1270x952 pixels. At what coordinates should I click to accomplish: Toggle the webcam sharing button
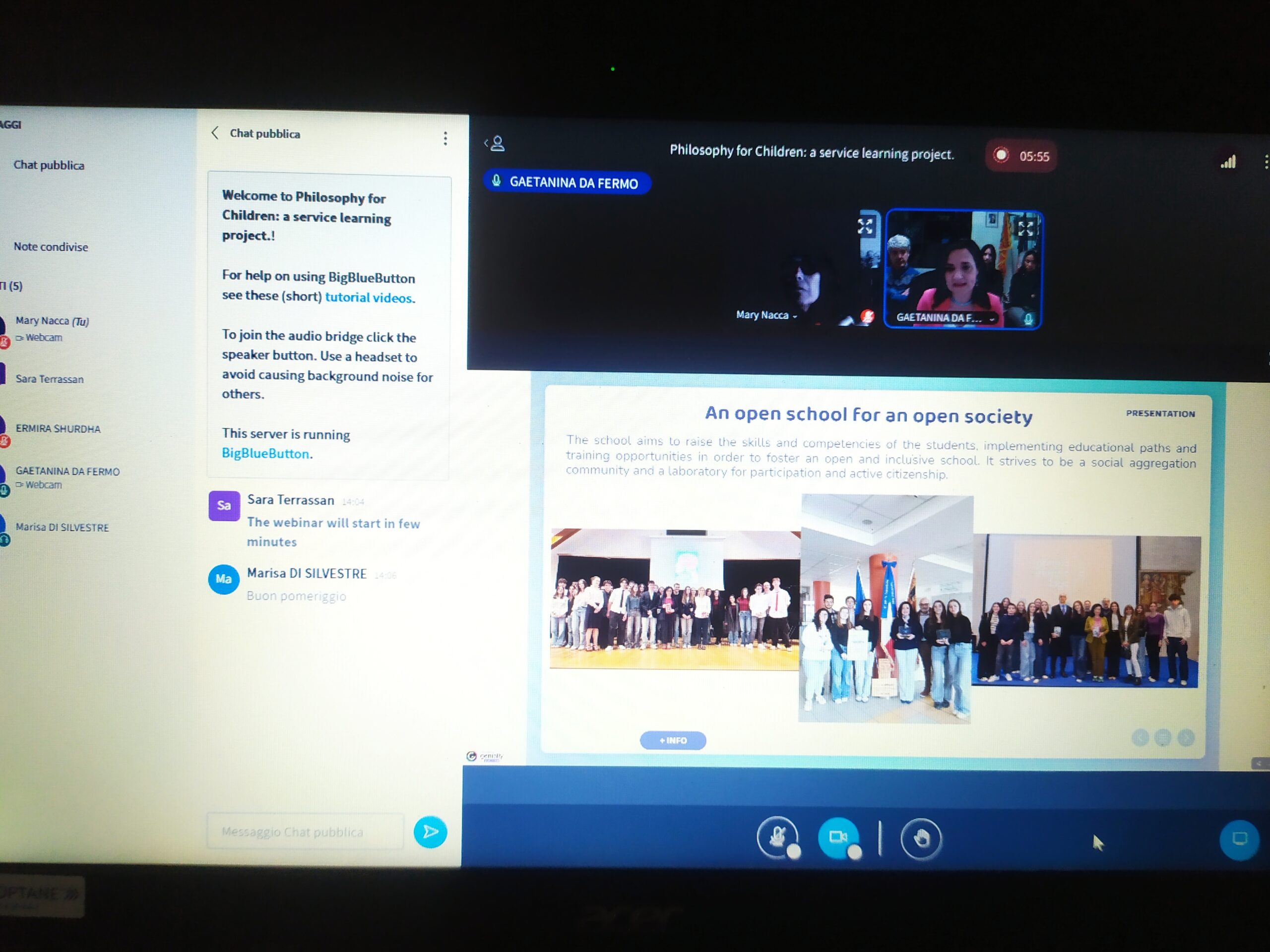[x=838, y=837]
